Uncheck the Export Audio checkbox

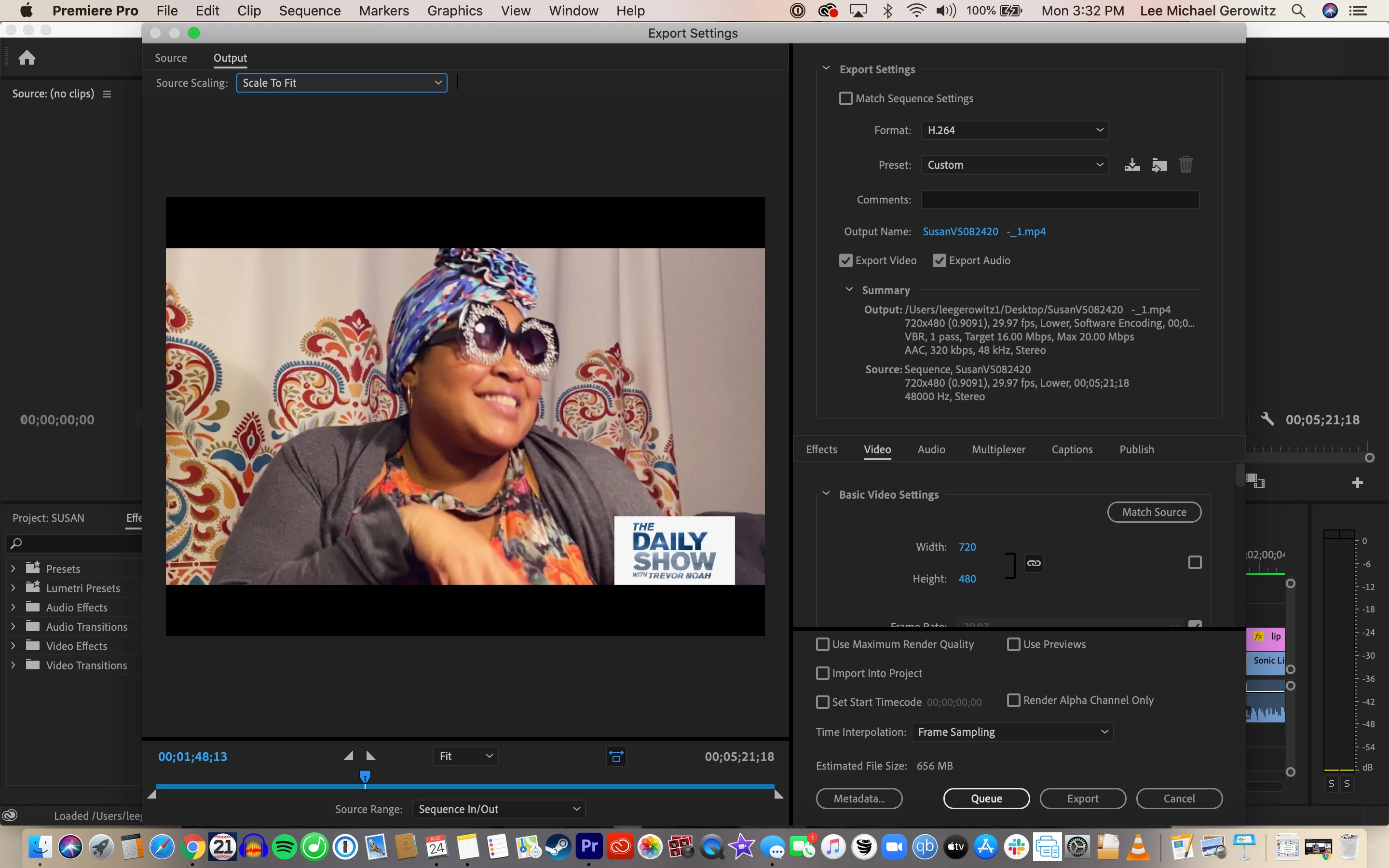click(x=939, y=260)
